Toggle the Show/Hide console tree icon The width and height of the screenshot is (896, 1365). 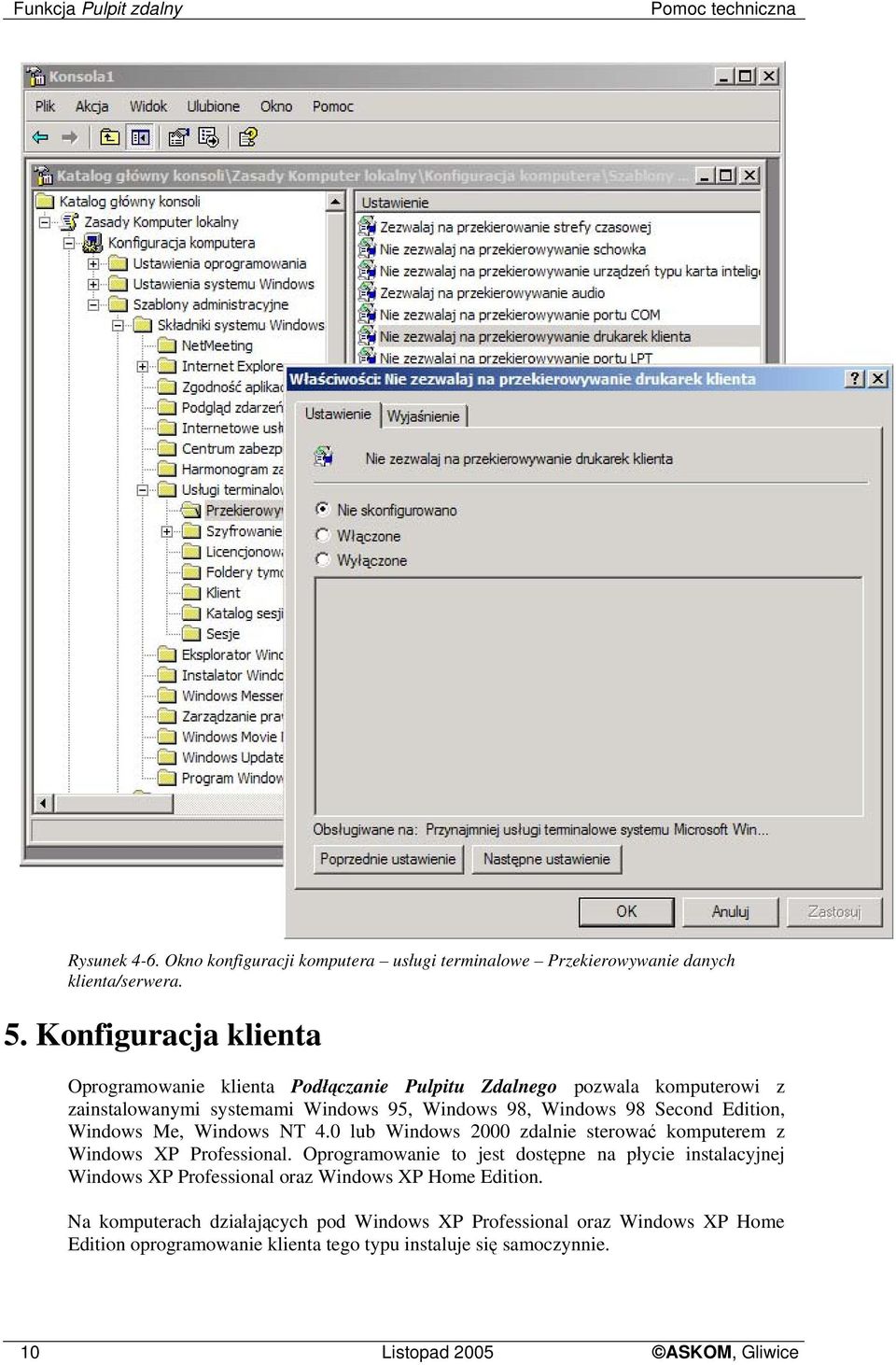tap(140, 137)
